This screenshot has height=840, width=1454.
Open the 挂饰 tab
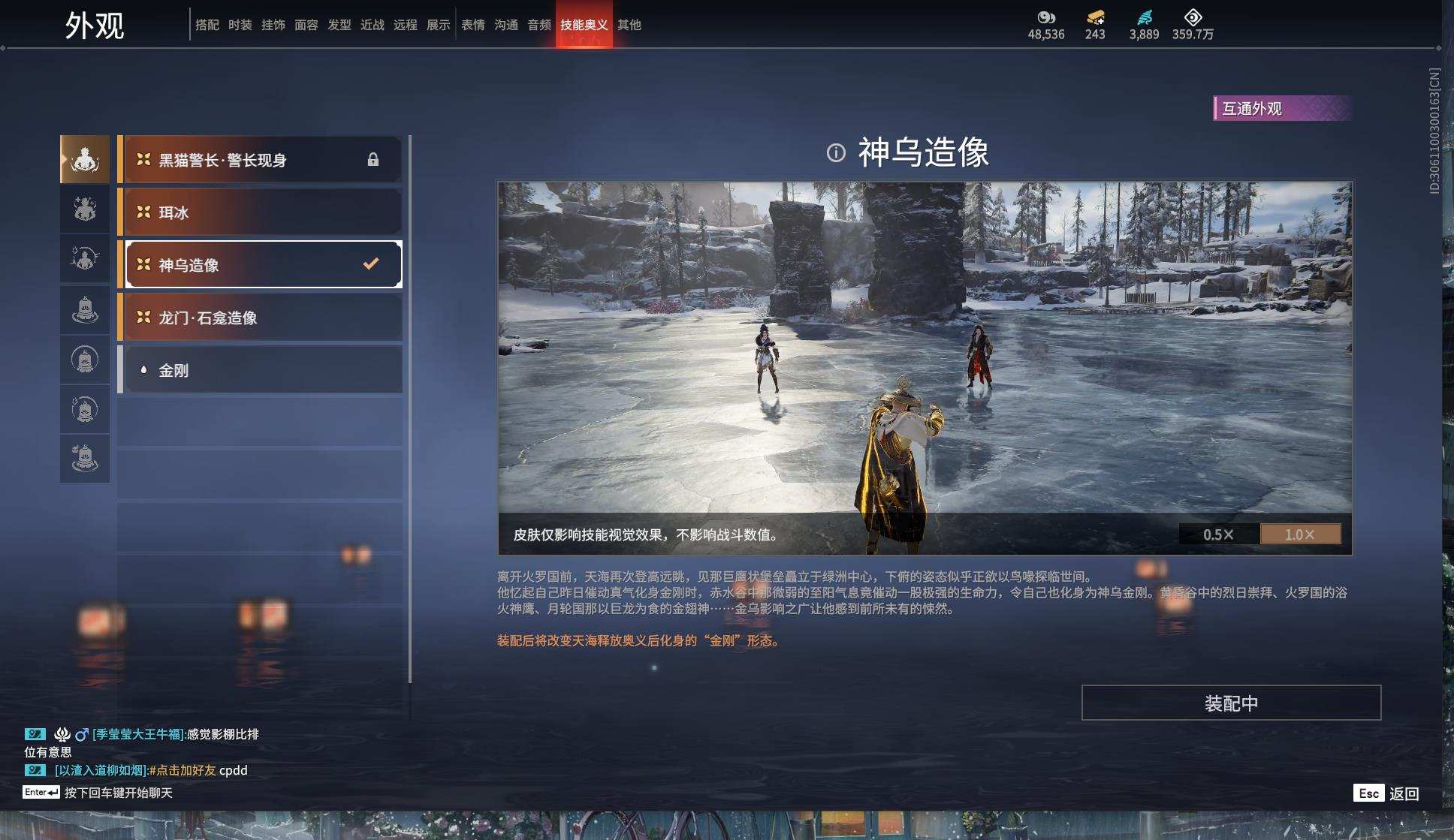[x=273, y=25]
